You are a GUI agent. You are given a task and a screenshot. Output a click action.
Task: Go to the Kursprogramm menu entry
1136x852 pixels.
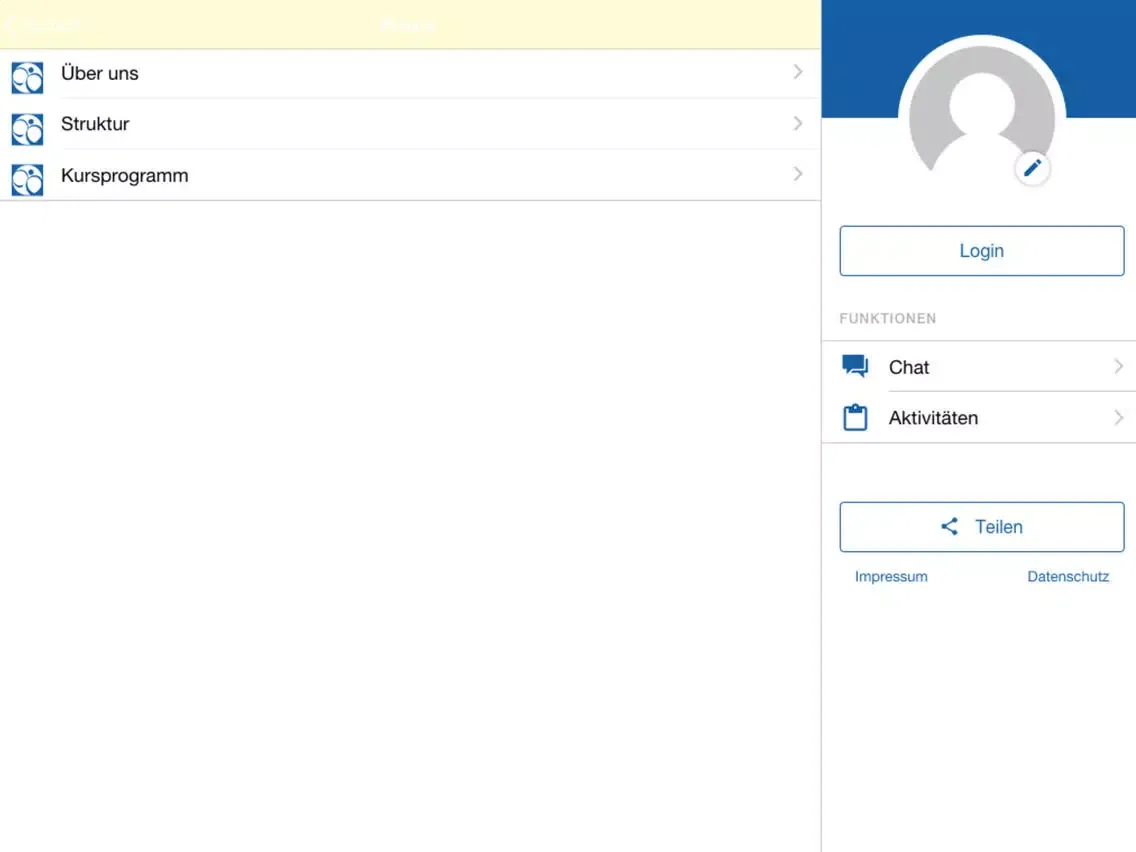tap(124, 175)
